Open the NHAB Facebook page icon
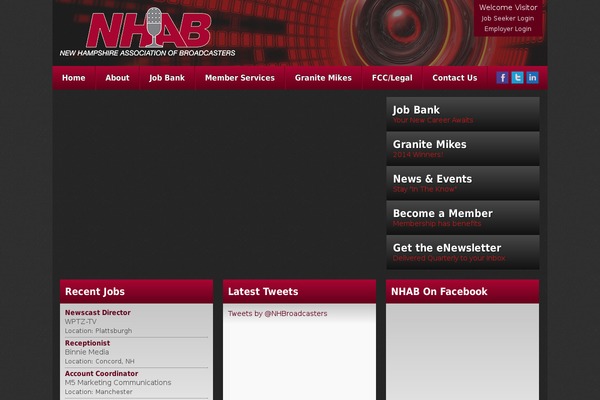This screenshot has height=400, width=600. [502, 78]
